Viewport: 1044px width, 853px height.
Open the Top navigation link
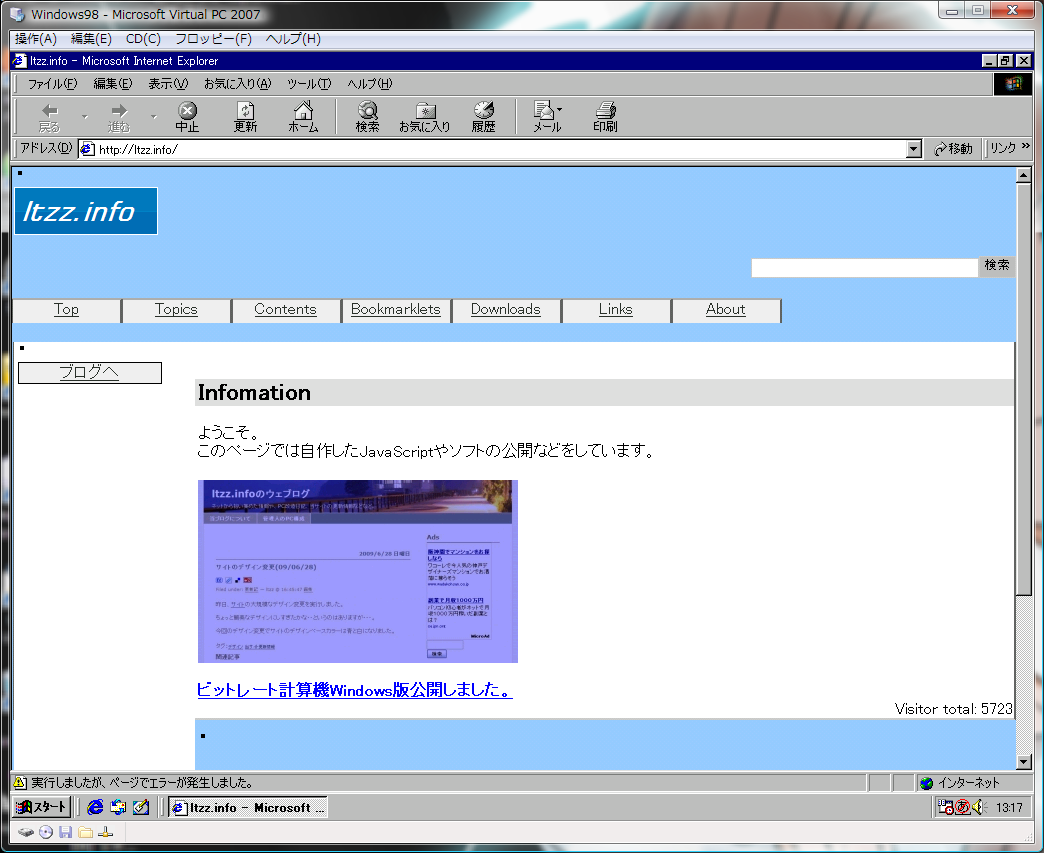click(x=66, y=309)
